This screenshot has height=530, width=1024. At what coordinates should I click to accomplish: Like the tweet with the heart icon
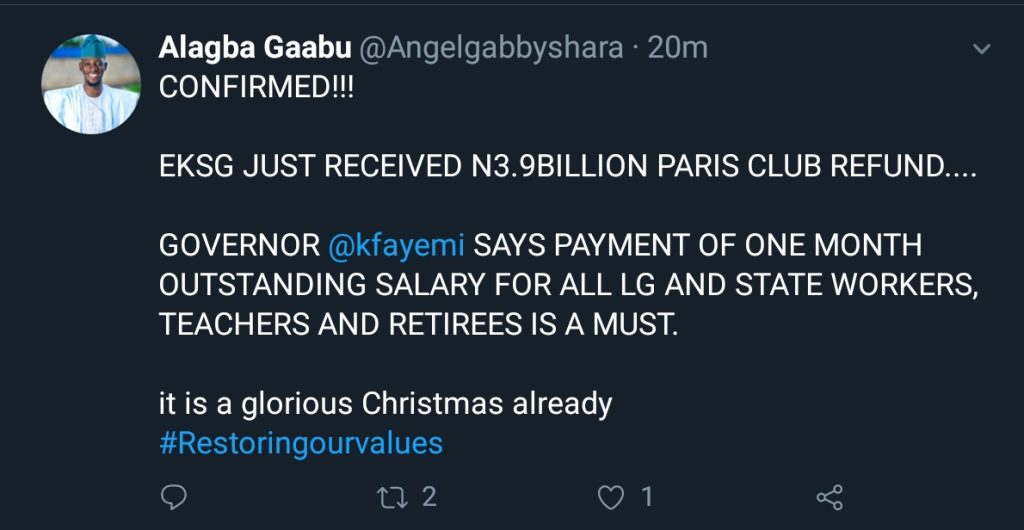[x=610, y=496]
